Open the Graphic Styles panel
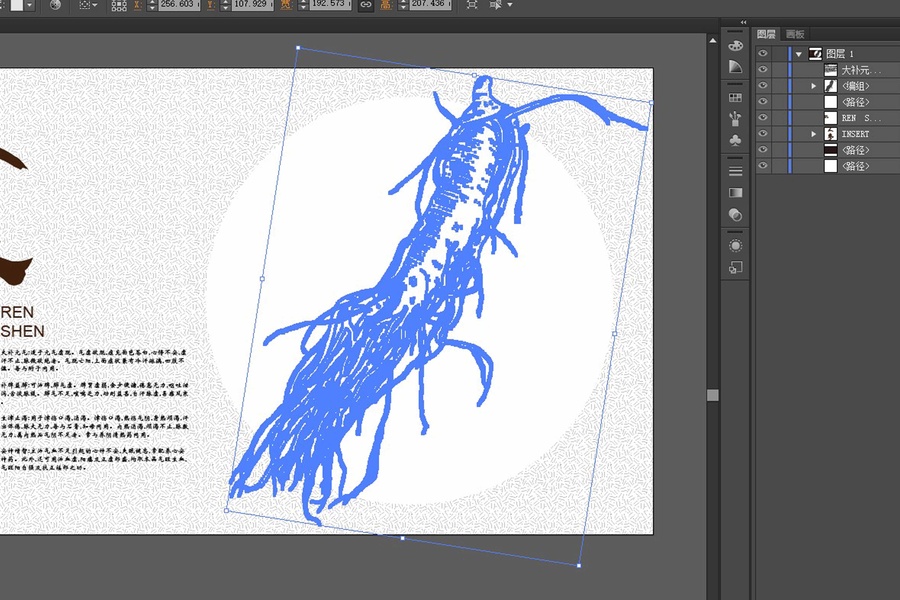Viewport: 900px width, 600px height. pyautogui.click(x=735, y=268)
